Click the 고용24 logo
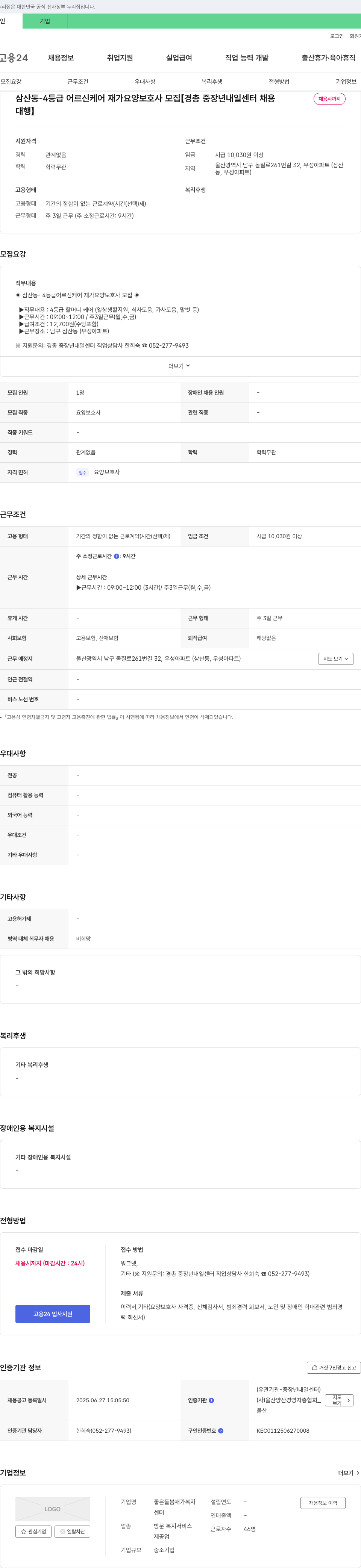The height and width of the screenshot is (1568, 361). (14, 58)
